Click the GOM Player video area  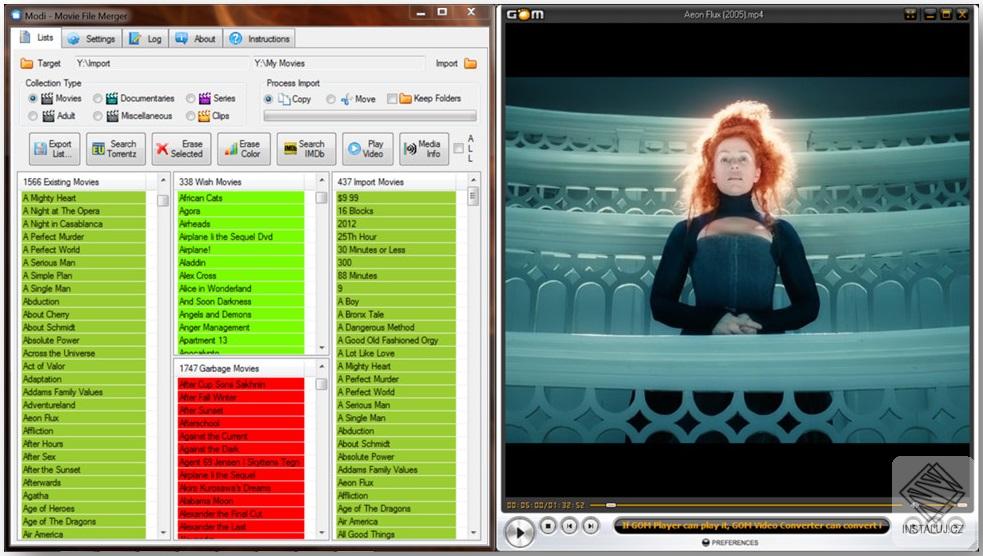tap(737, 260)
